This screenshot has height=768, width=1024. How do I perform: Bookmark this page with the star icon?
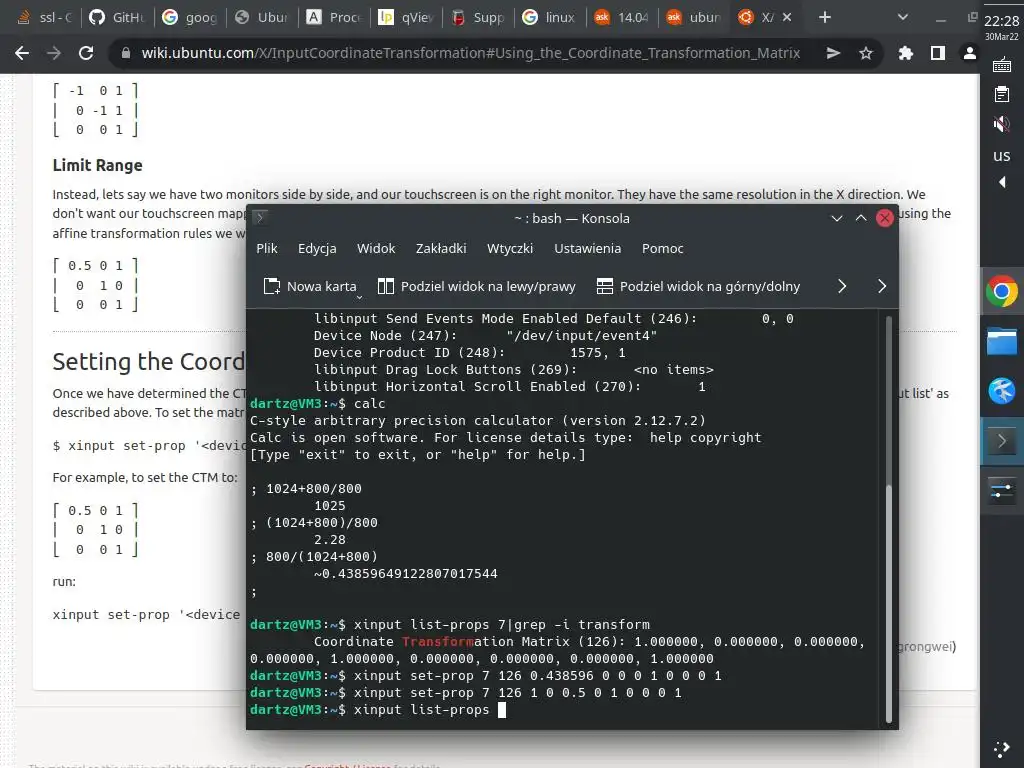point(866,53)
